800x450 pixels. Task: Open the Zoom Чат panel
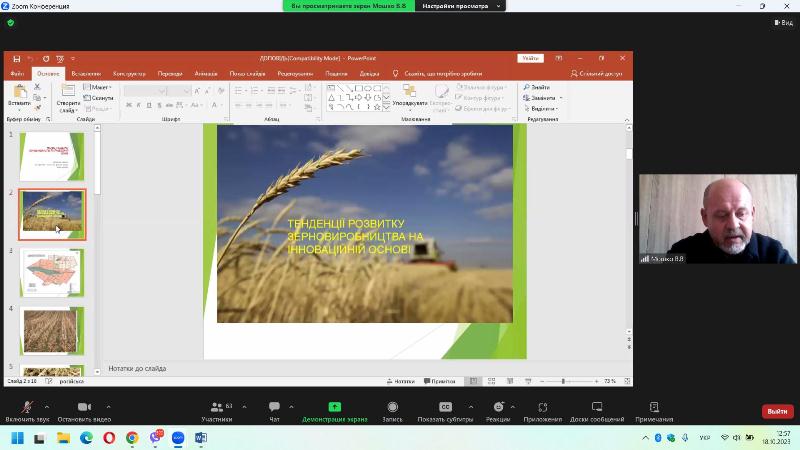click(274, 408)
